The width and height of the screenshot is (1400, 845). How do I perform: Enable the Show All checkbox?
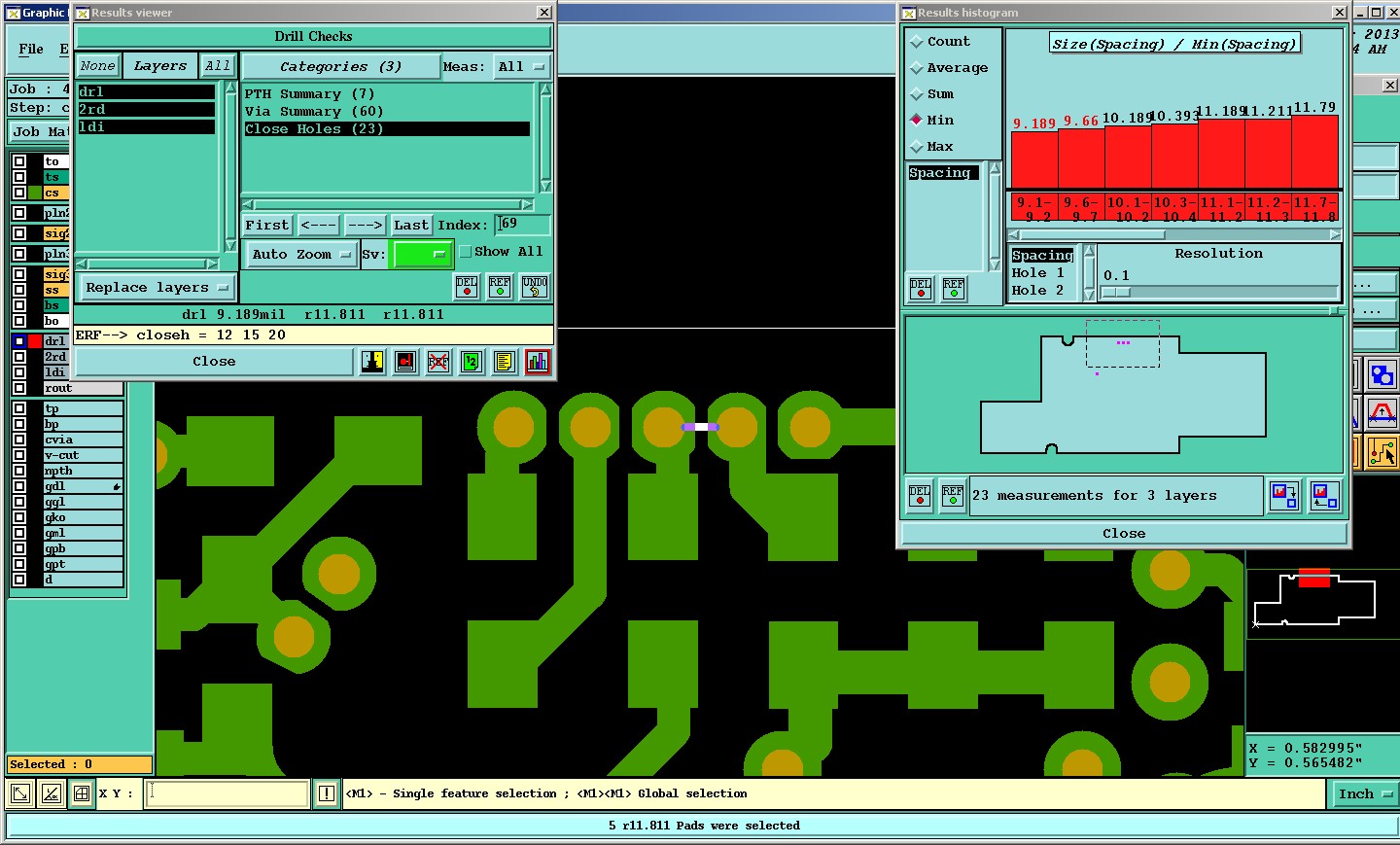pyautogui.click(x=466, y=252)
